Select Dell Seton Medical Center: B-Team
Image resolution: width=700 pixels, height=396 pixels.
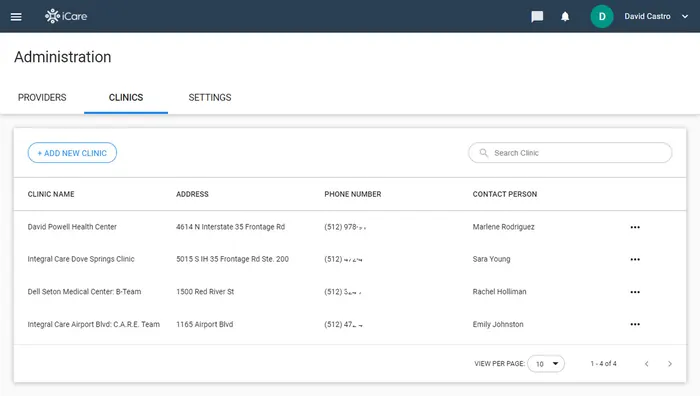[x=84, y=292]
